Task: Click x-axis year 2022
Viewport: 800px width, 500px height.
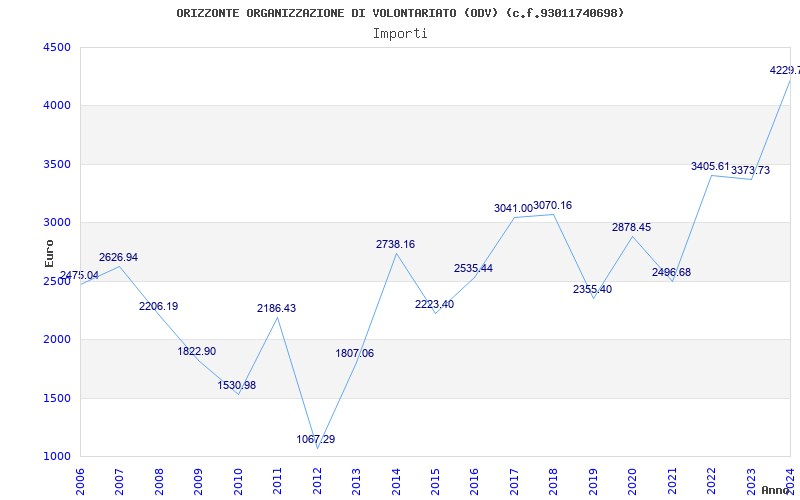Action: (711, 482)
